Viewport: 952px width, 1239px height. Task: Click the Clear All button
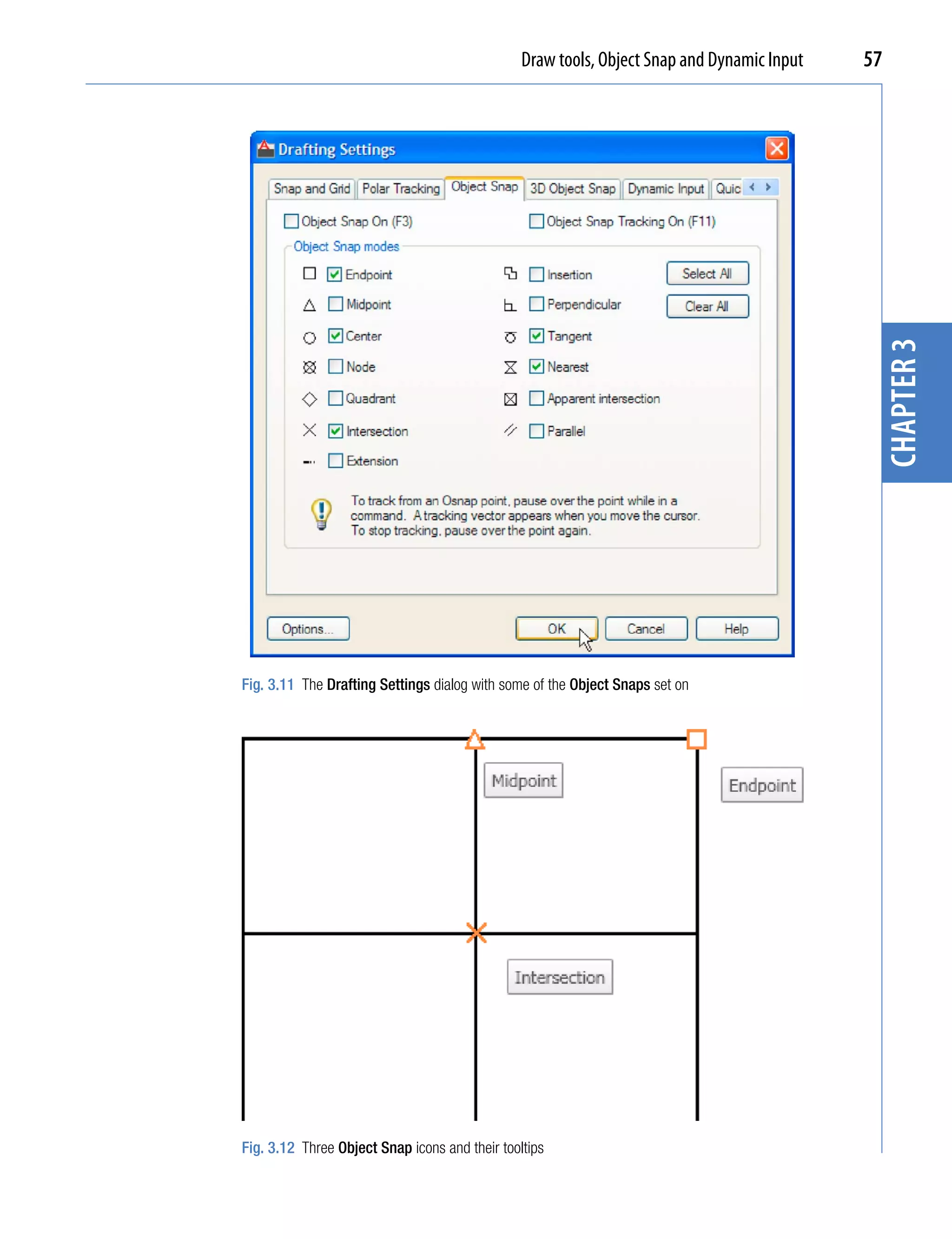click(707, 307)
